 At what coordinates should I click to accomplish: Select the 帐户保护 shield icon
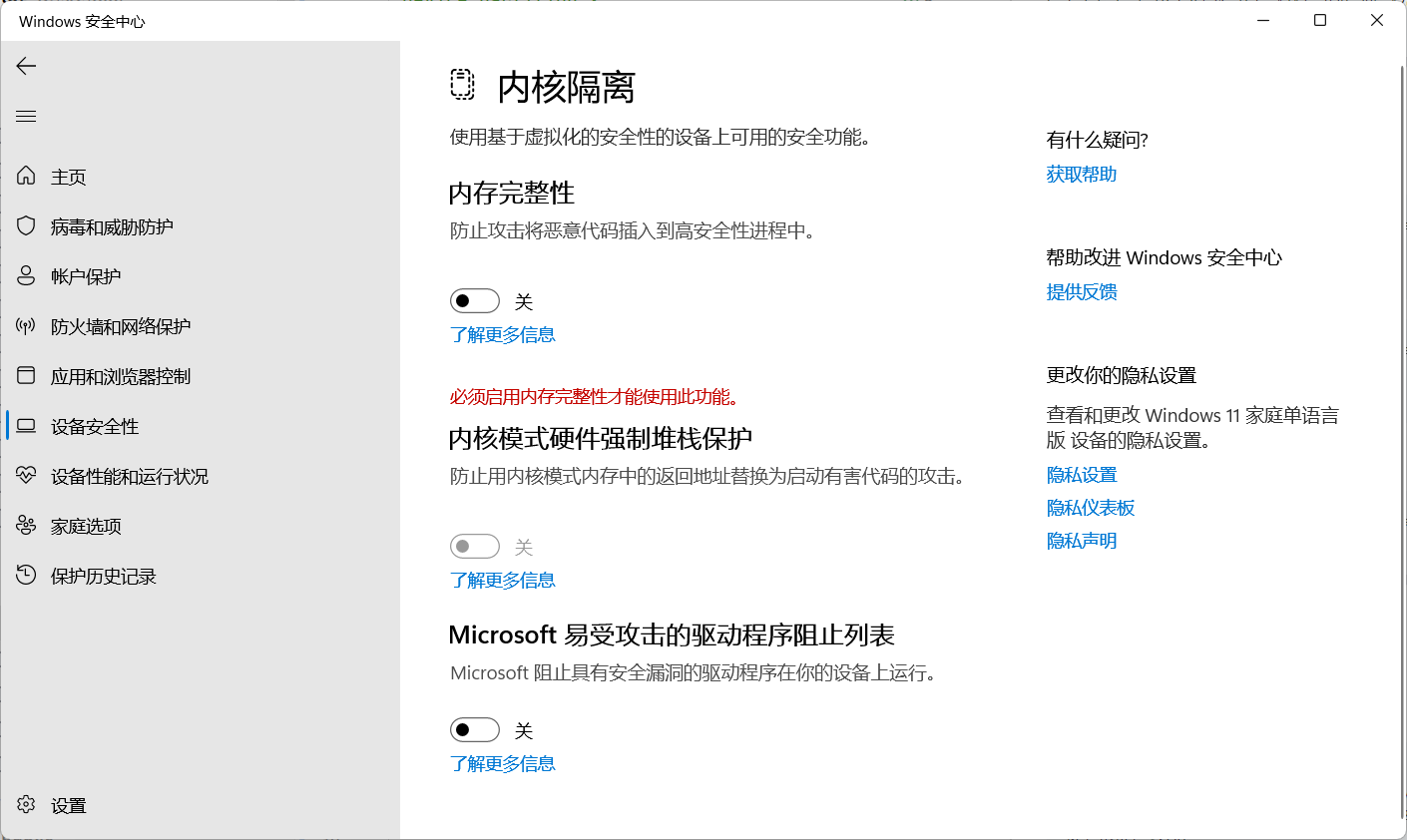pos(26,276)
